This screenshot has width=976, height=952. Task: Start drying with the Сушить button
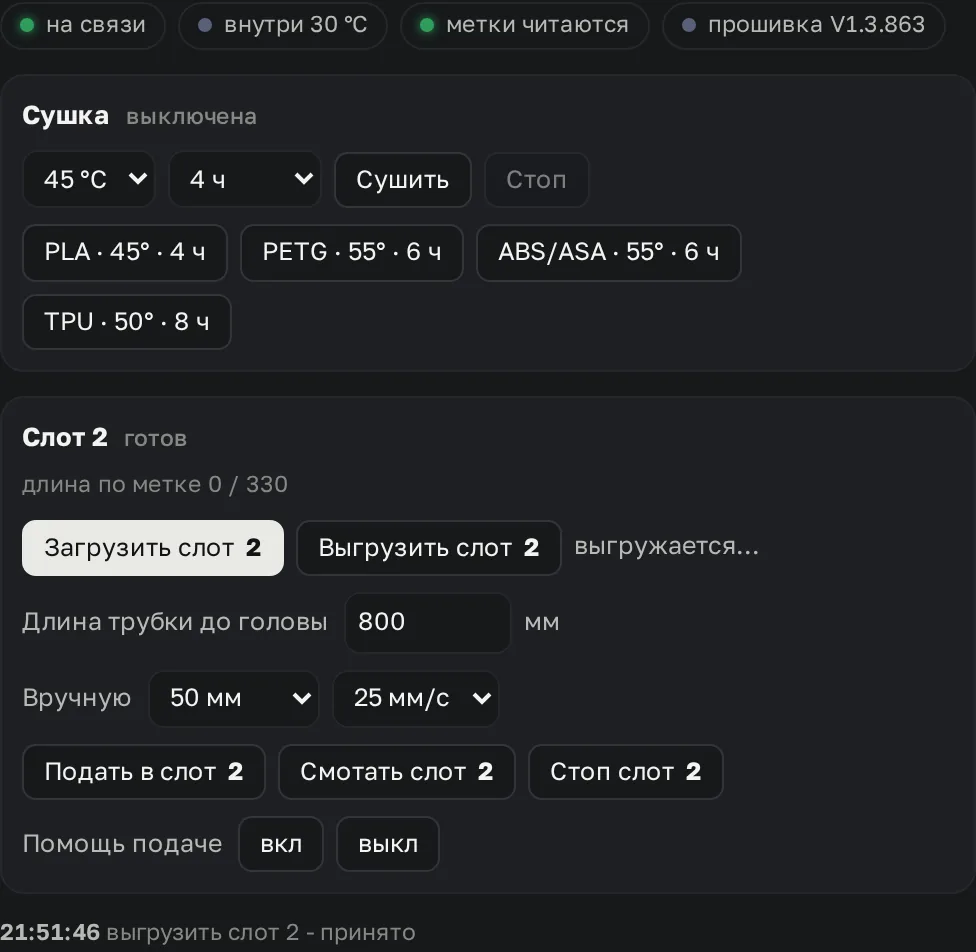(x=403, y=179)
